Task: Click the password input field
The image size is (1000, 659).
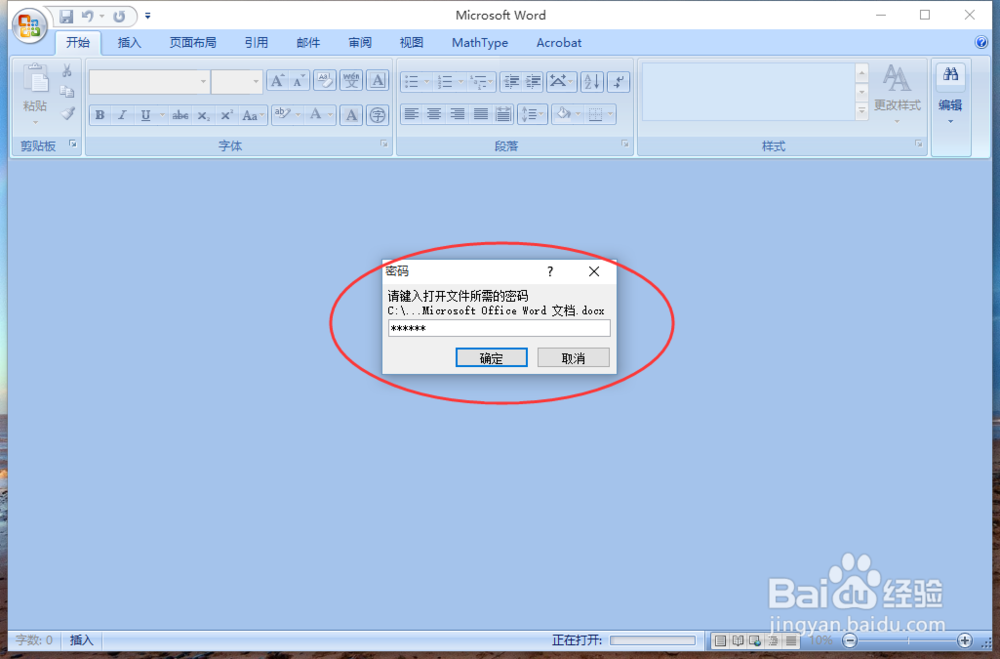Action: tap(499, 328)
